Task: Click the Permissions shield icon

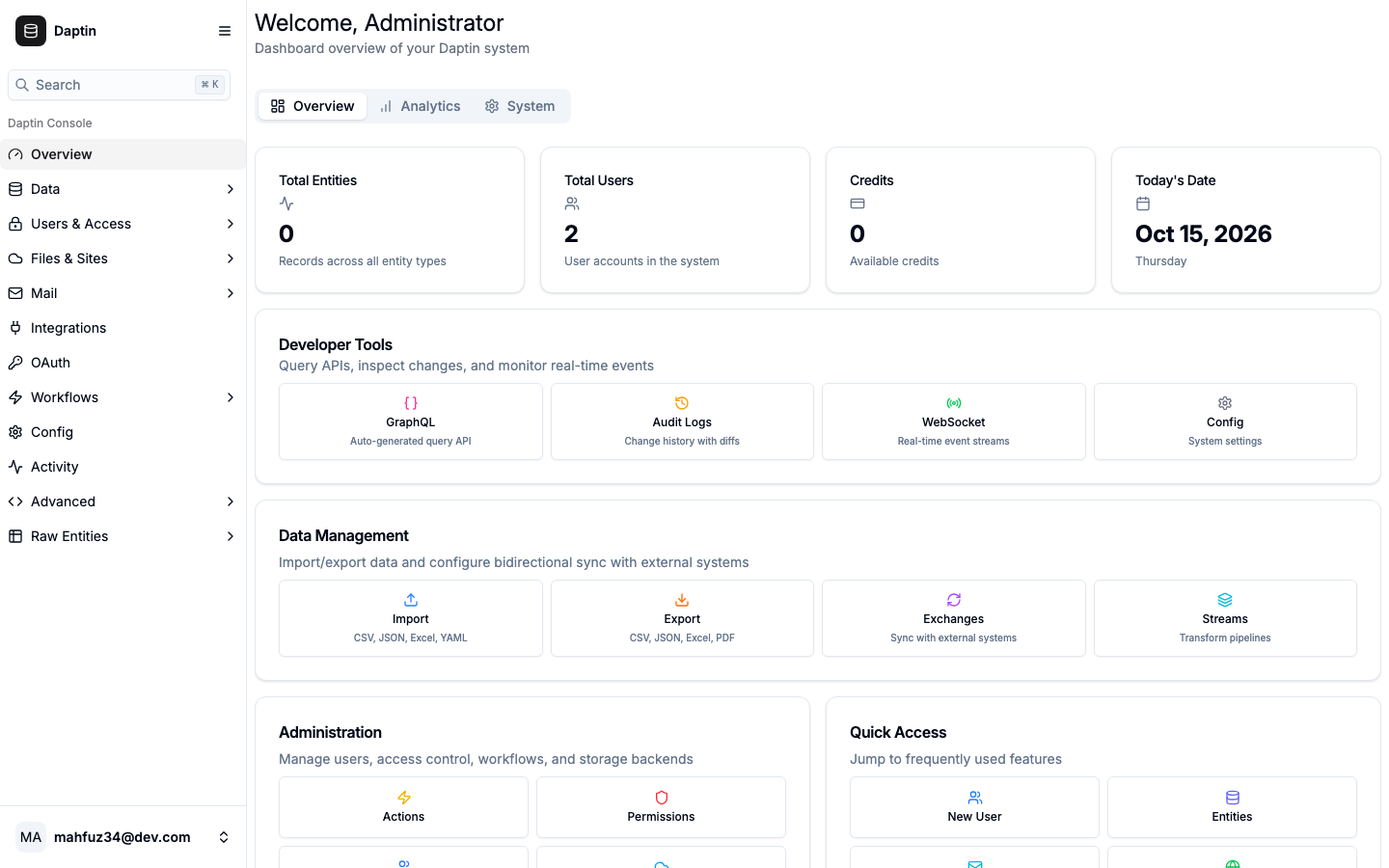Action: click(x=662, y=798)
